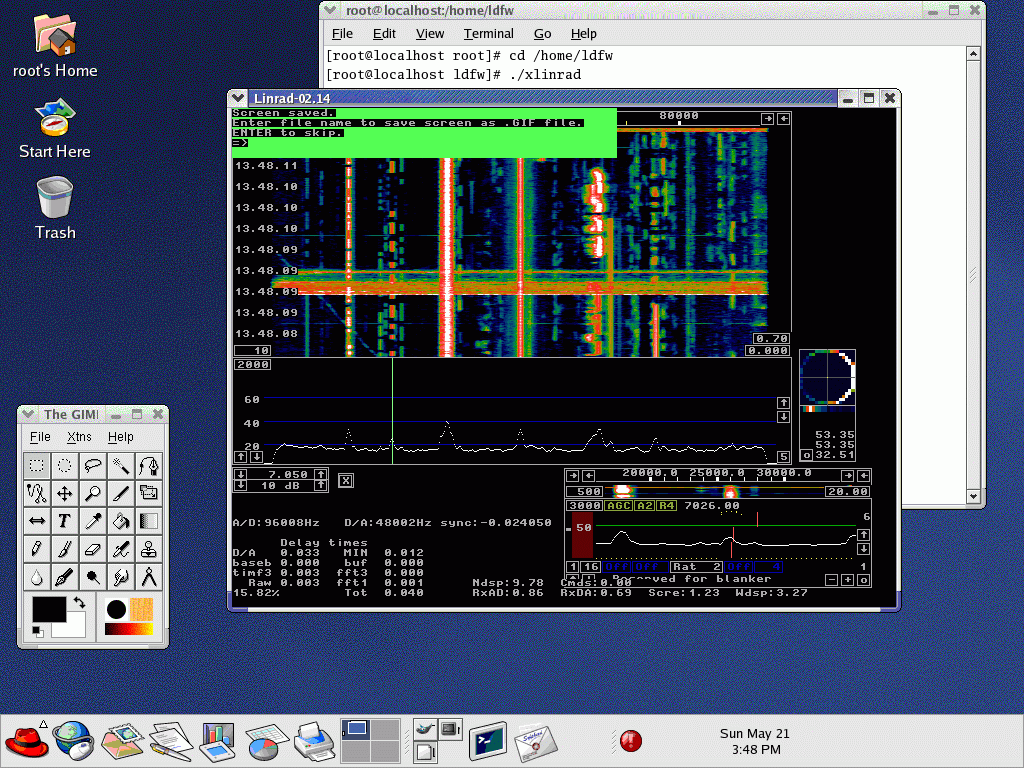
Task: Activate the Intelligent Scissors tool
Action: coord(37,493)
